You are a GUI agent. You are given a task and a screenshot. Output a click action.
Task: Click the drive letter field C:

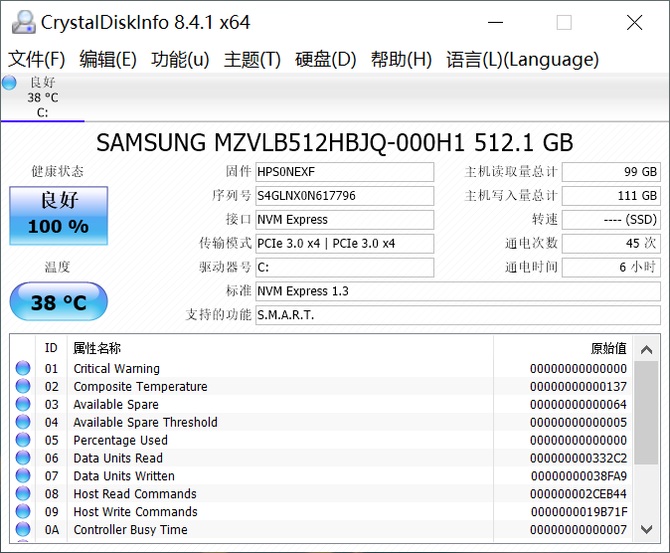(344, 268)
